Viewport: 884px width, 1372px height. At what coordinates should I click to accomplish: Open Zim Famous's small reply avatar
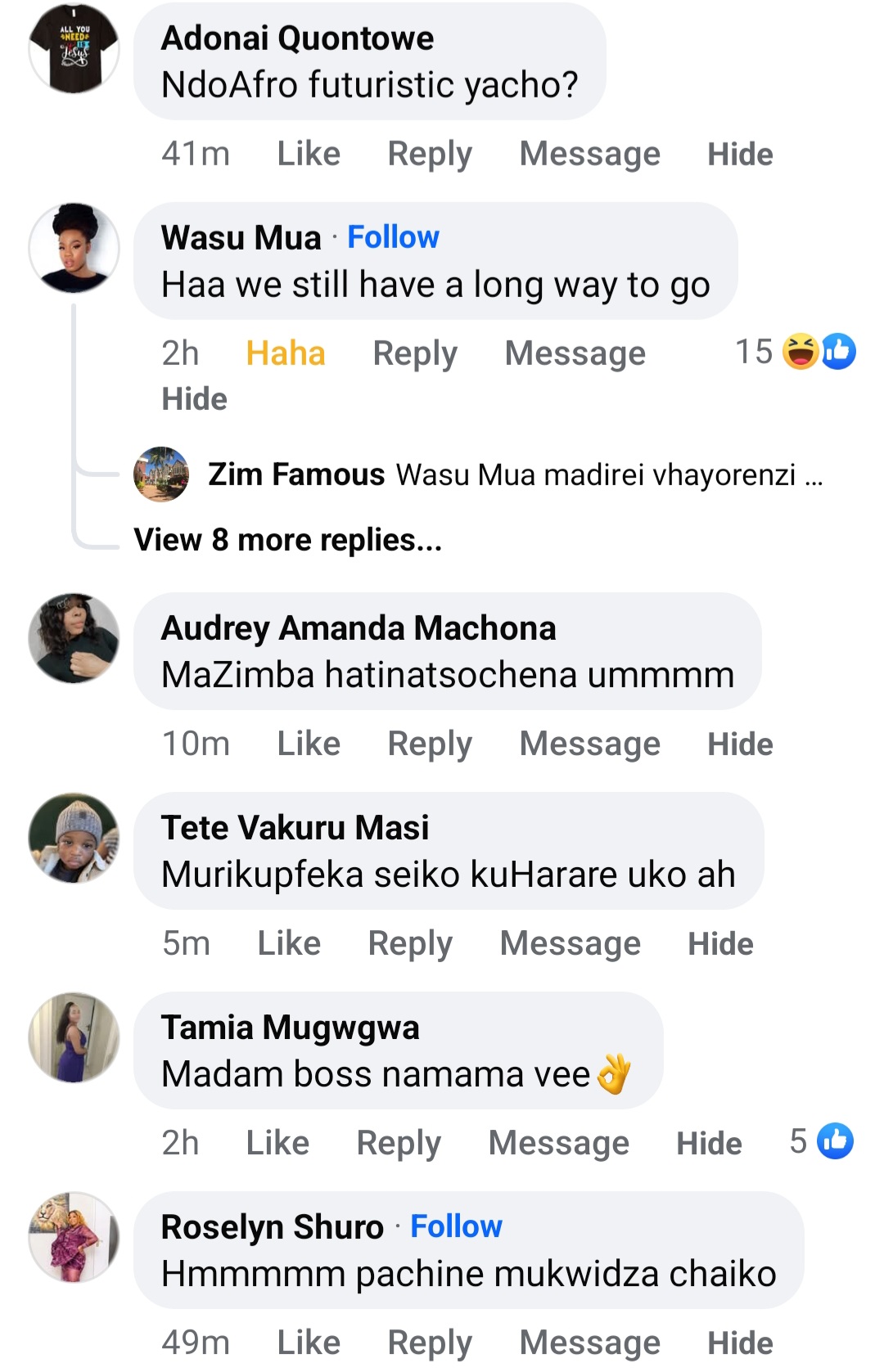[161, 475]
